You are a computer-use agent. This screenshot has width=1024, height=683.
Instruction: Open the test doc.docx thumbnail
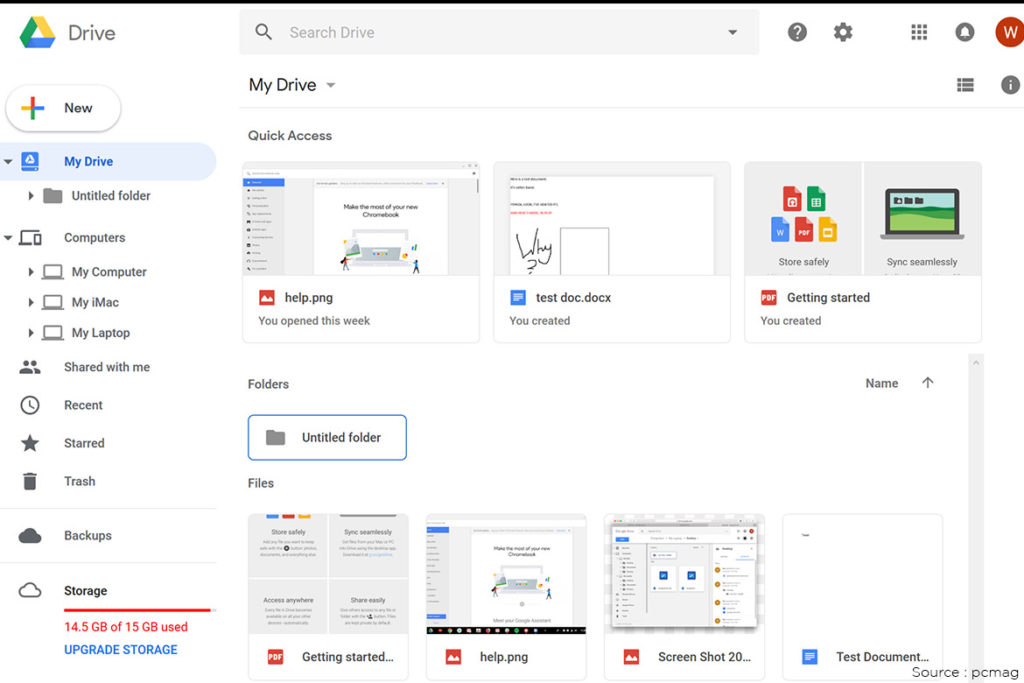pyautogui.click(x=612, y=219)
